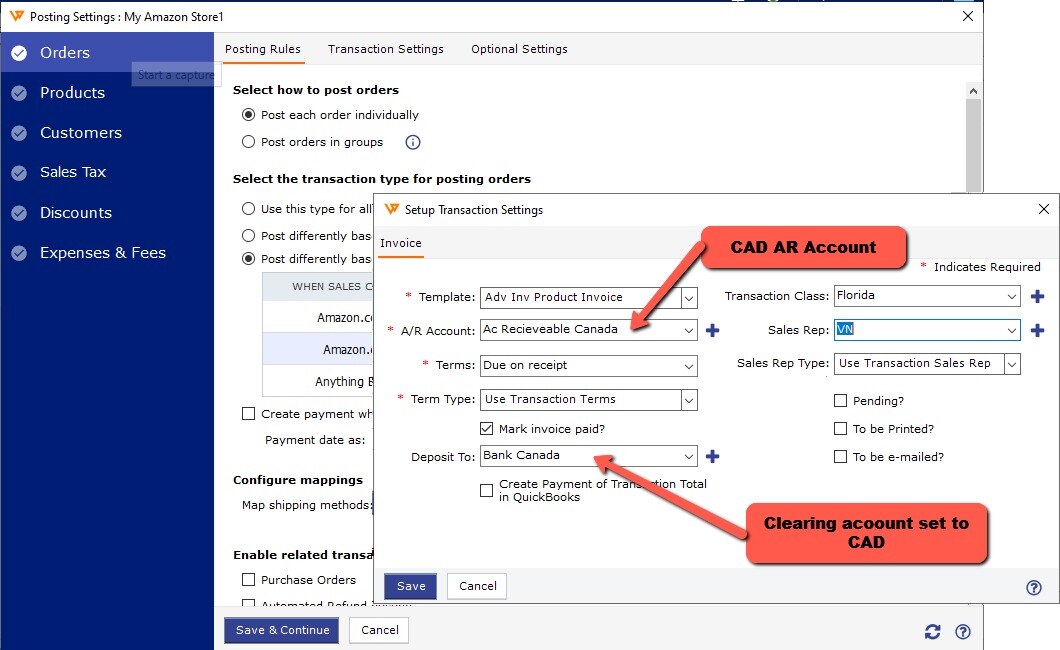This screenshot has height=650, width=1060.
Task: Open Sales Tax section in sidebar
Action: pyautogui.click(x=107, y=172)
